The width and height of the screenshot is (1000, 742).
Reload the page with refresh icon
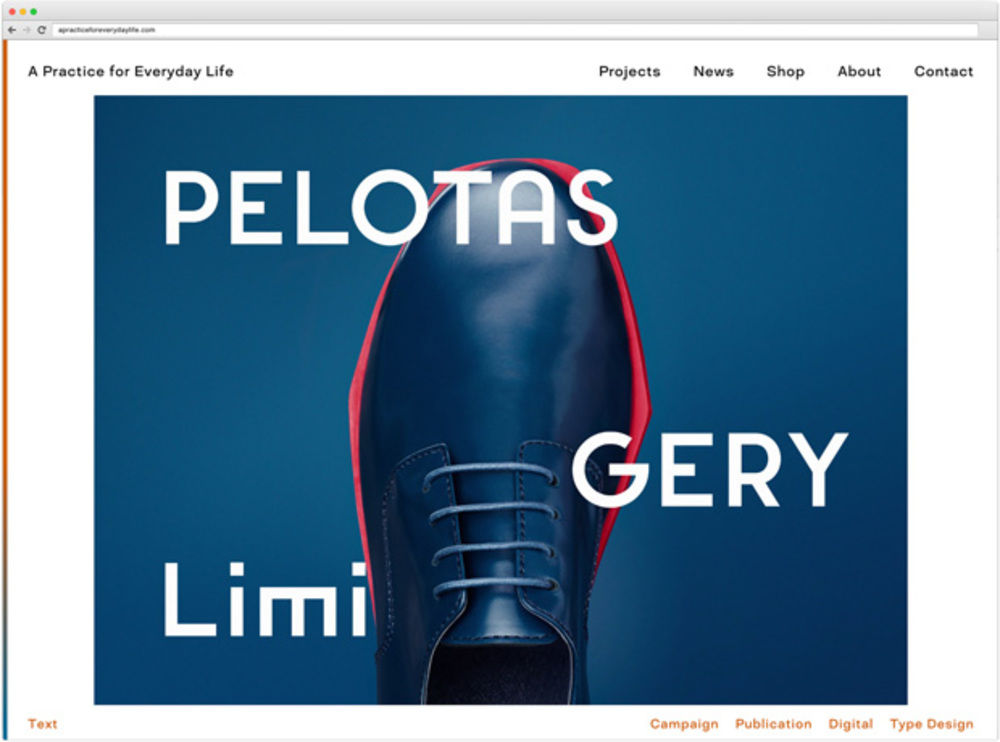pos(41,30)
